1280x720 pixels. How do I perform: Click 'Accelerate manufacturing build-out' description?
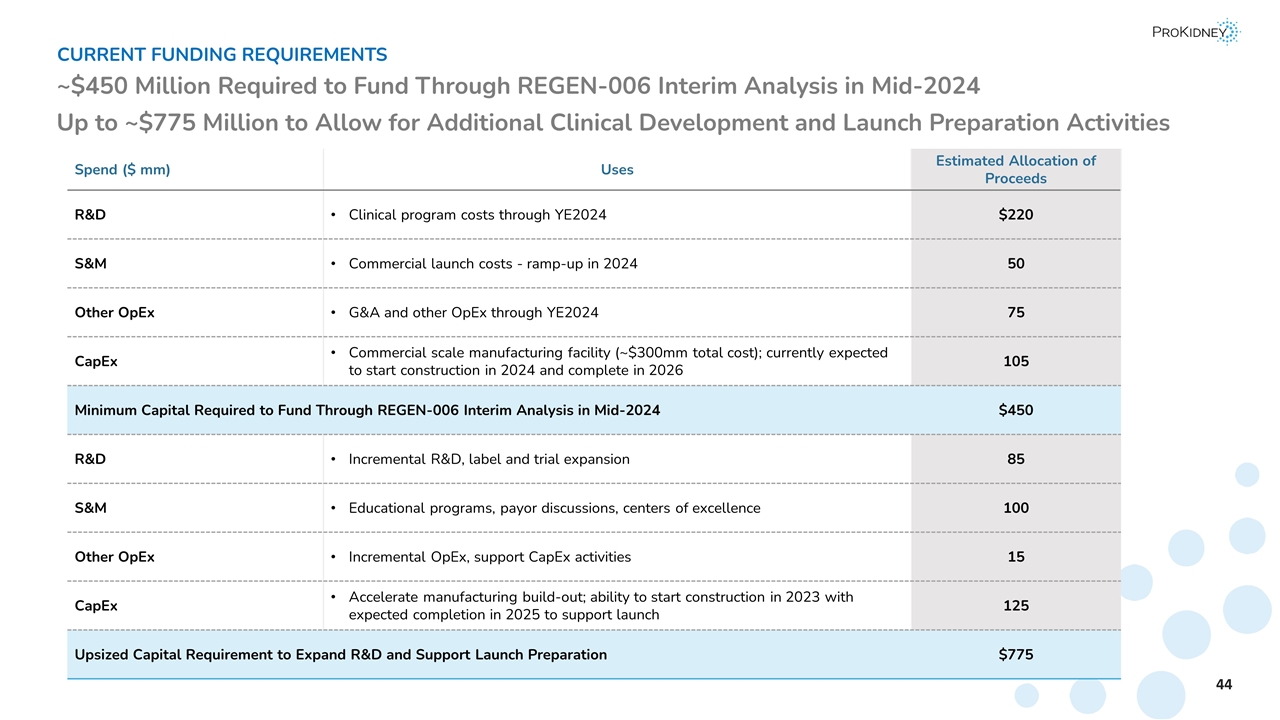click(x=601, y=606)
